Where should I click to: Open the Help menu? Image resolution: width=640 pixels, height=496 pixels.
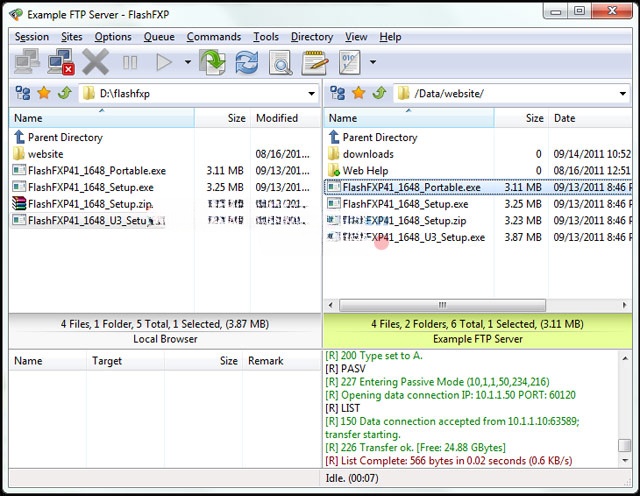pyautogui.click(x=390, y=37)
